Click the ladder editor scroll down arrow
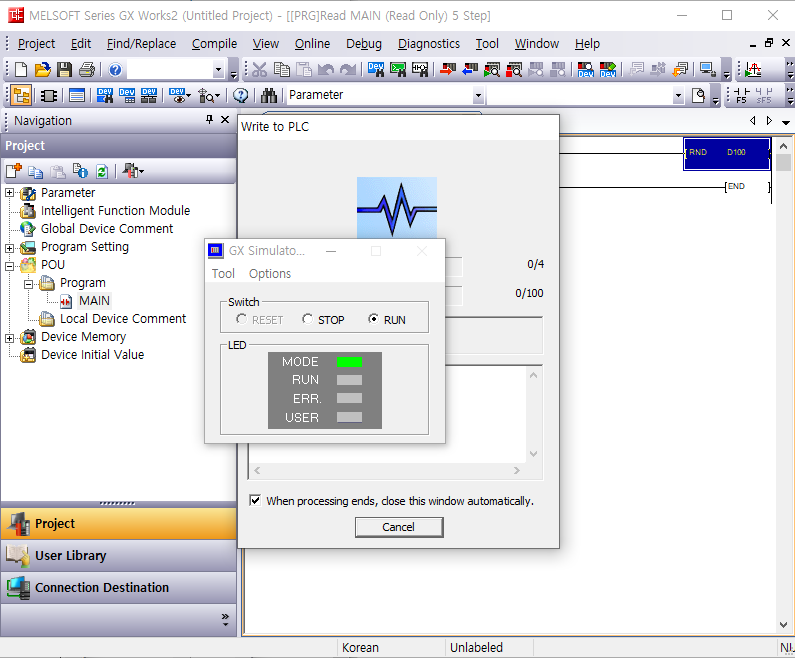The width and height of the screenshot is (795, 658). point(783,625)
